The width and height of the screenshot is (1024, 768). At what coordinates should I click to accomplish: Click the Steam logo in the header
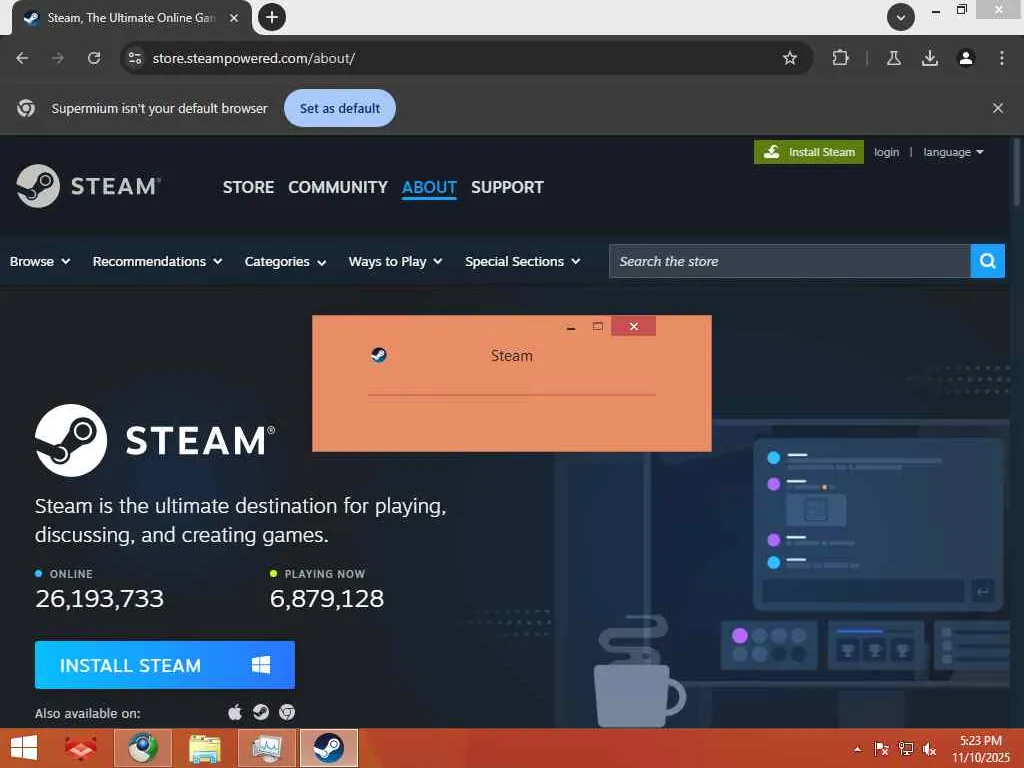click(88, 186)
